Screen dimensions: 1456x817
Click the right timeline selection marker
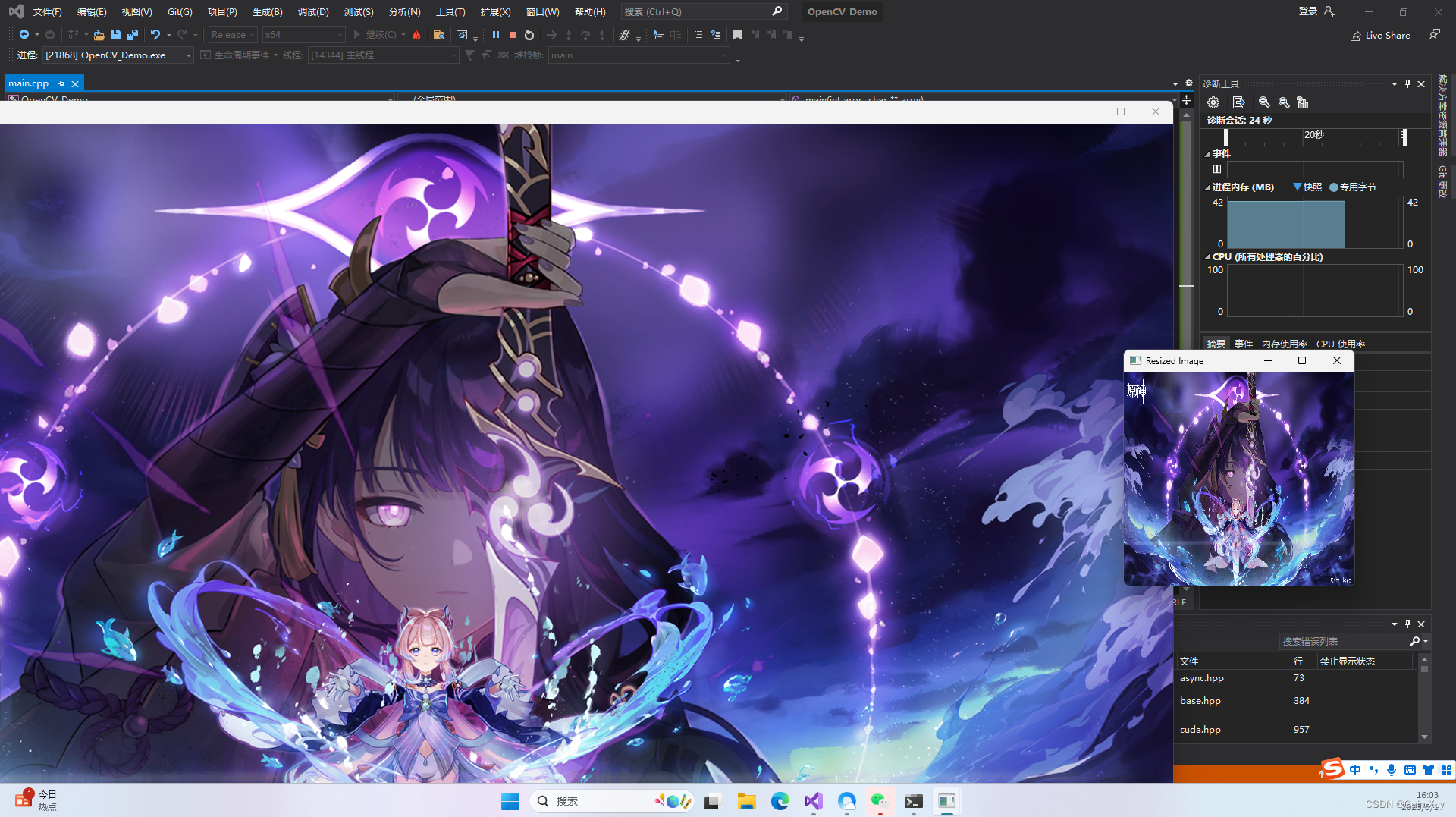pos(1404,137)
